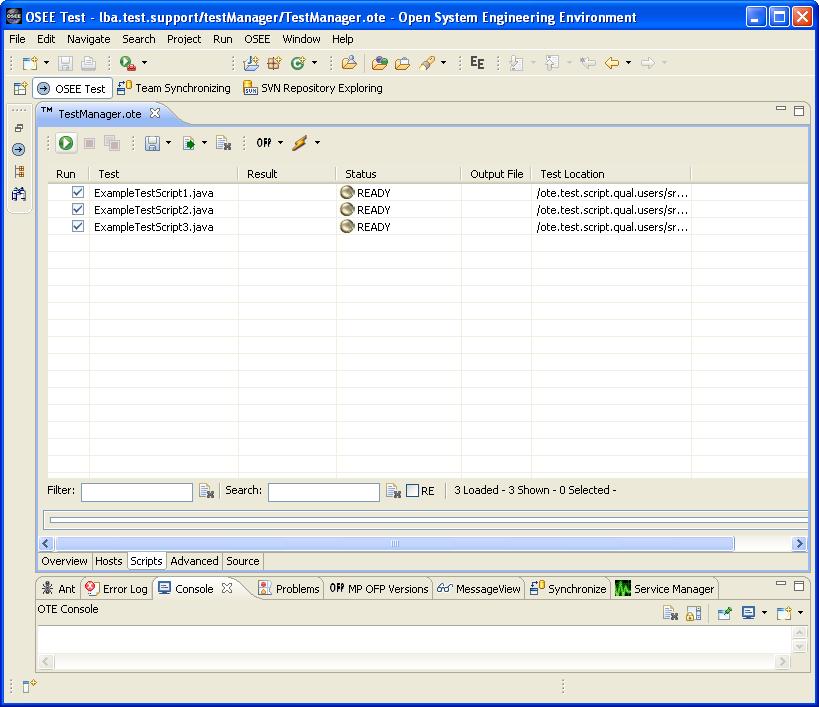The image size is (819, 707).
Task: Uncheck the Run box for ExampleTestScript2.java
Action: pyautogui.click(x=78, y=210)
